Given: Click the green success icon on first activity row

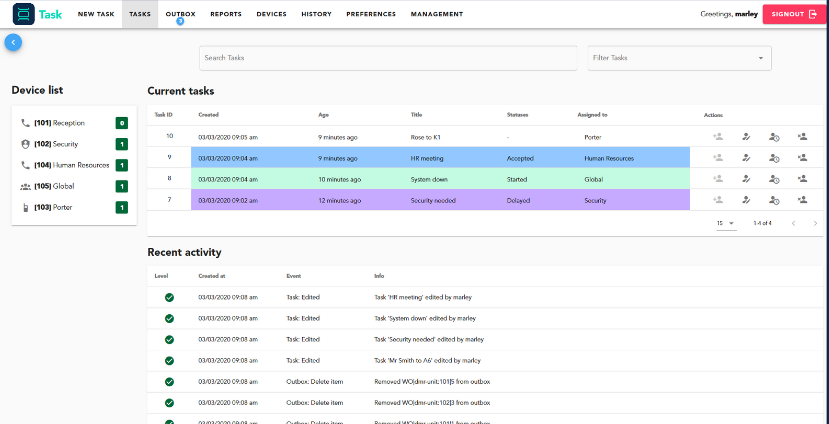Looking at the screenshot, I should coord(169,296).
